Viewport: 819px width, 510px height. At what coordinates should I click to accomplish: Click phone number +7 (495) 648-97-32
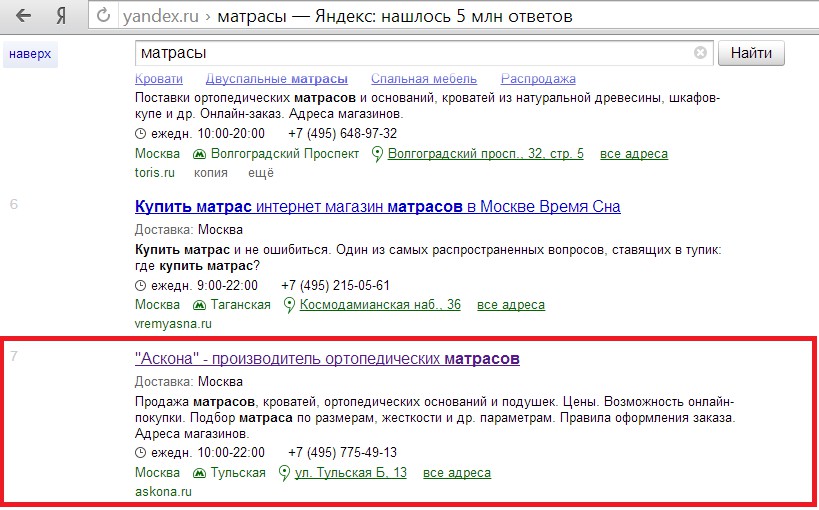pyautogui.click(x=343, y=134)
